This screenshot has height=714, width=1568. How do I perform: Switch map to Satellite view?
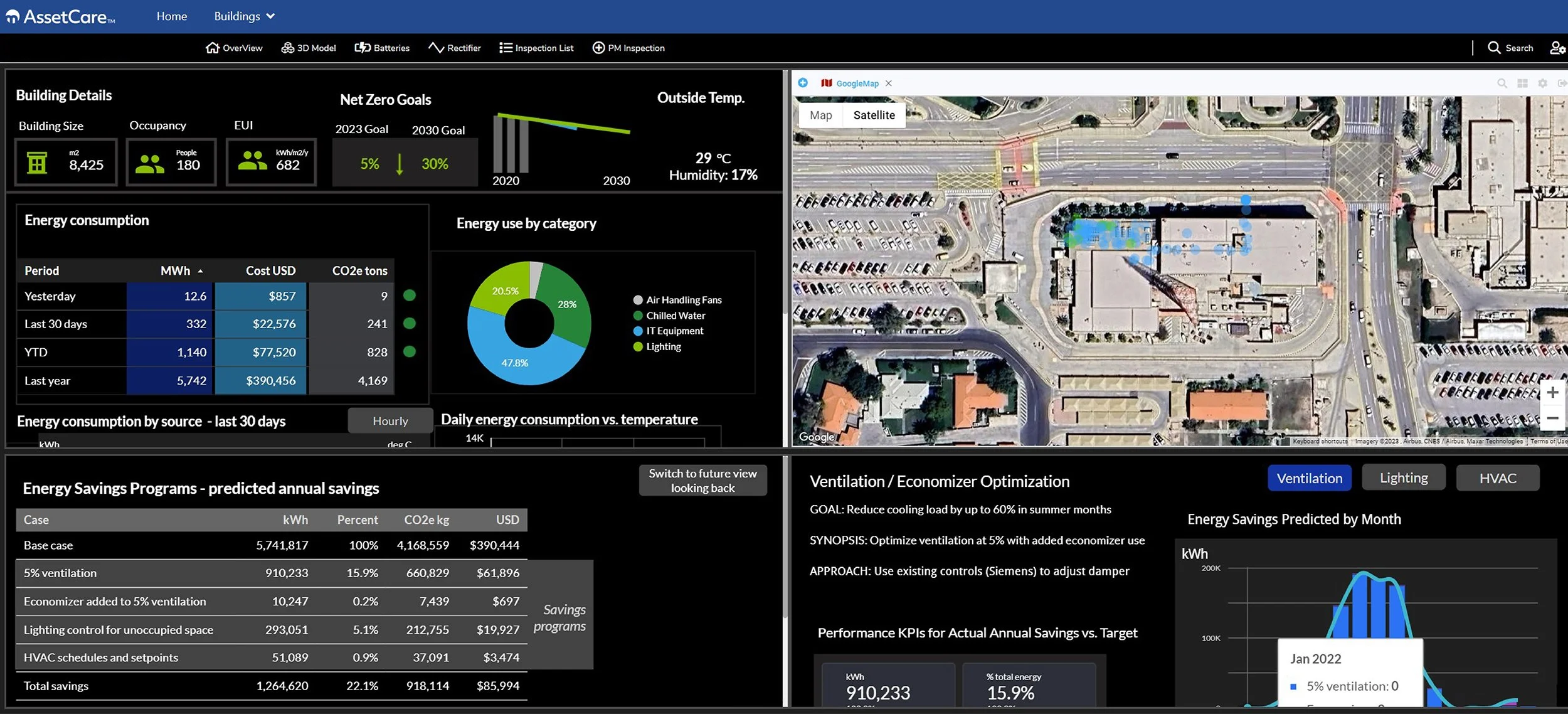pos(874,115)
